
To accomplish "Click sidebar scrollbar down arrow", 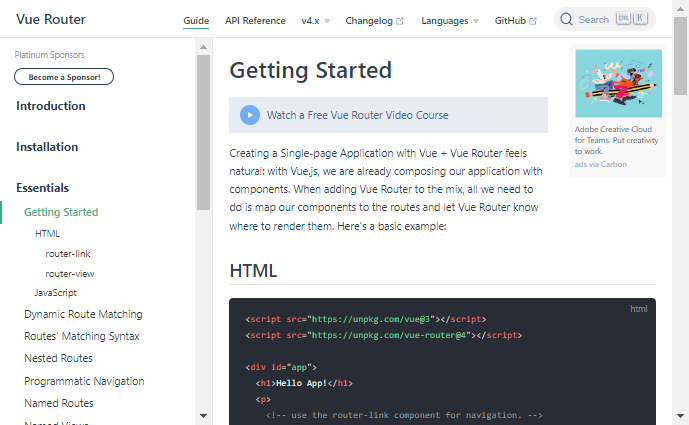I will pyautogui.click(x=203, y=416).
